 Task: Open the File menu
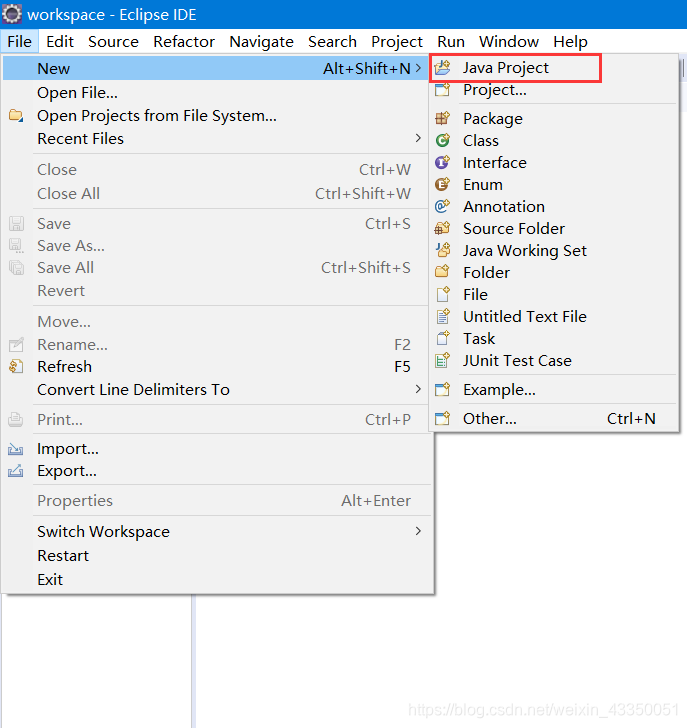(x=19, y=42)
